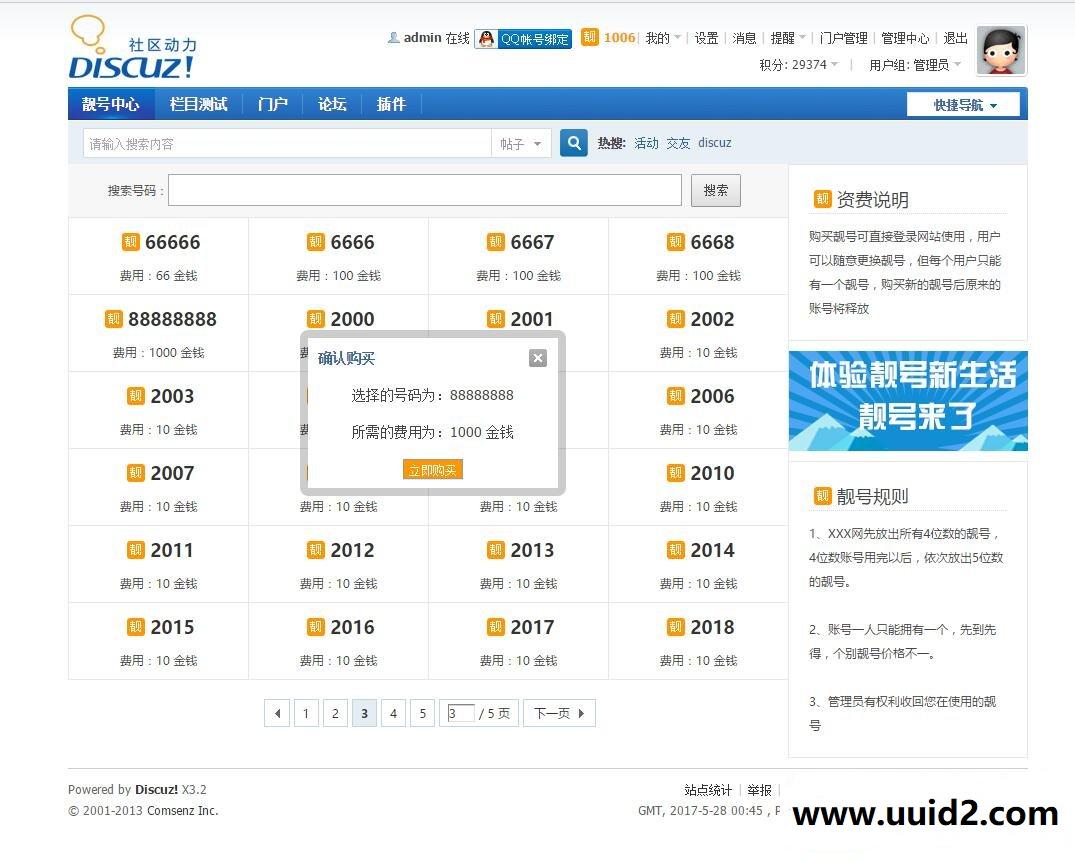Click the previous page arrow in pagination

coord(277,713)
